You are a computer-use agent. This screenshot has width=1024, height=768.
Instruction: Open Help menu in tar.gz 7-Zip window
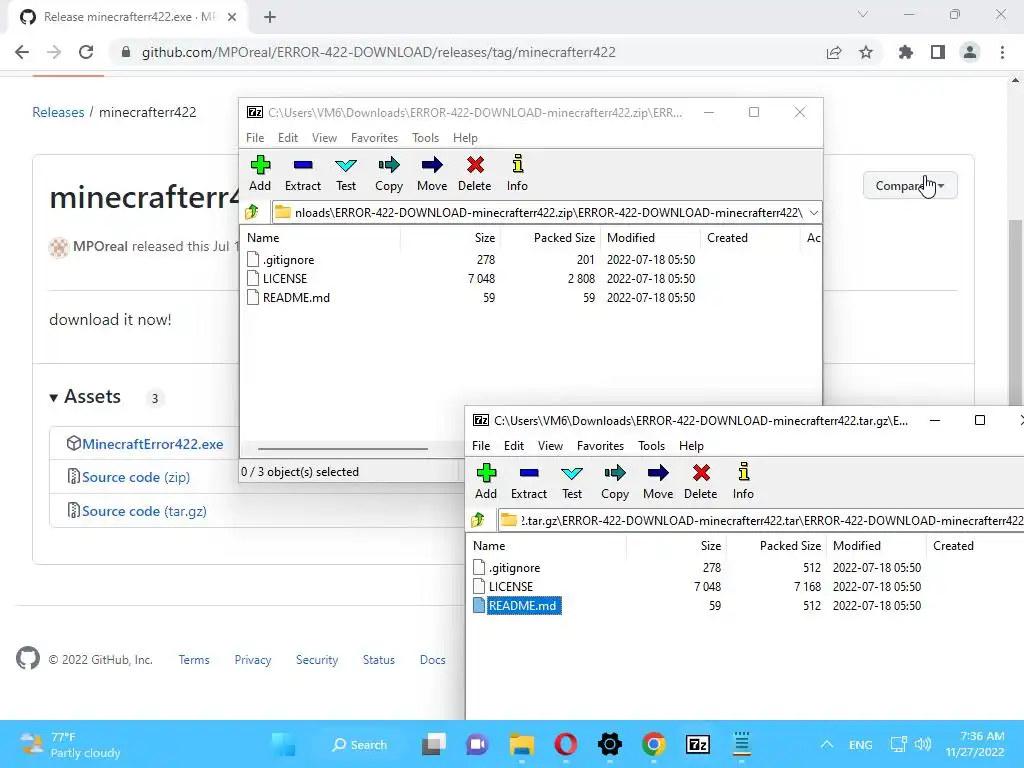pyautogui.click(x=691, y=446)
